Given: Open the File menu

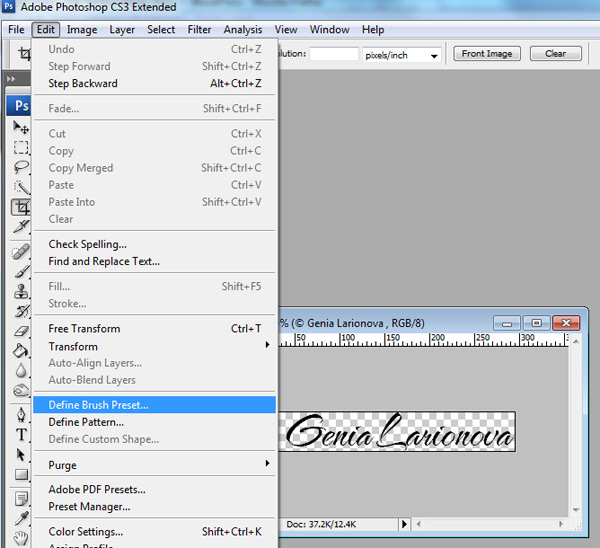Looking at the screenshot, I should [16, 29].
